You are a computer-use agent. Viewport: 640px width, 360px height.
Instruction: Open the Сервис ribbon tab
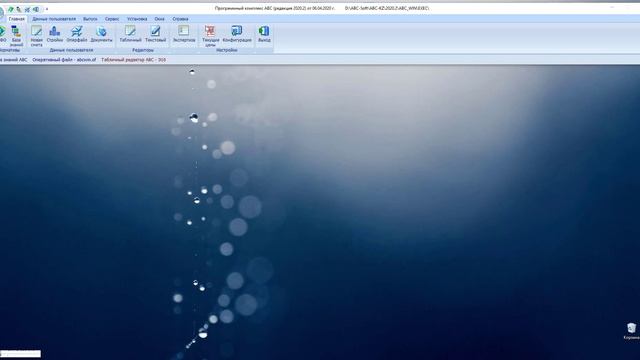point(112,19)
